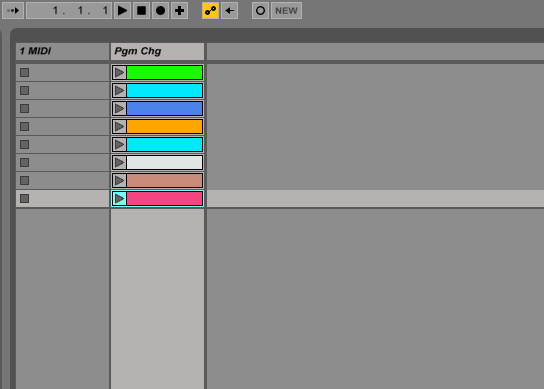Screen dimensions: 544x389
Task: Launch the cyan clip below the orange one
Action: point(119,145)
